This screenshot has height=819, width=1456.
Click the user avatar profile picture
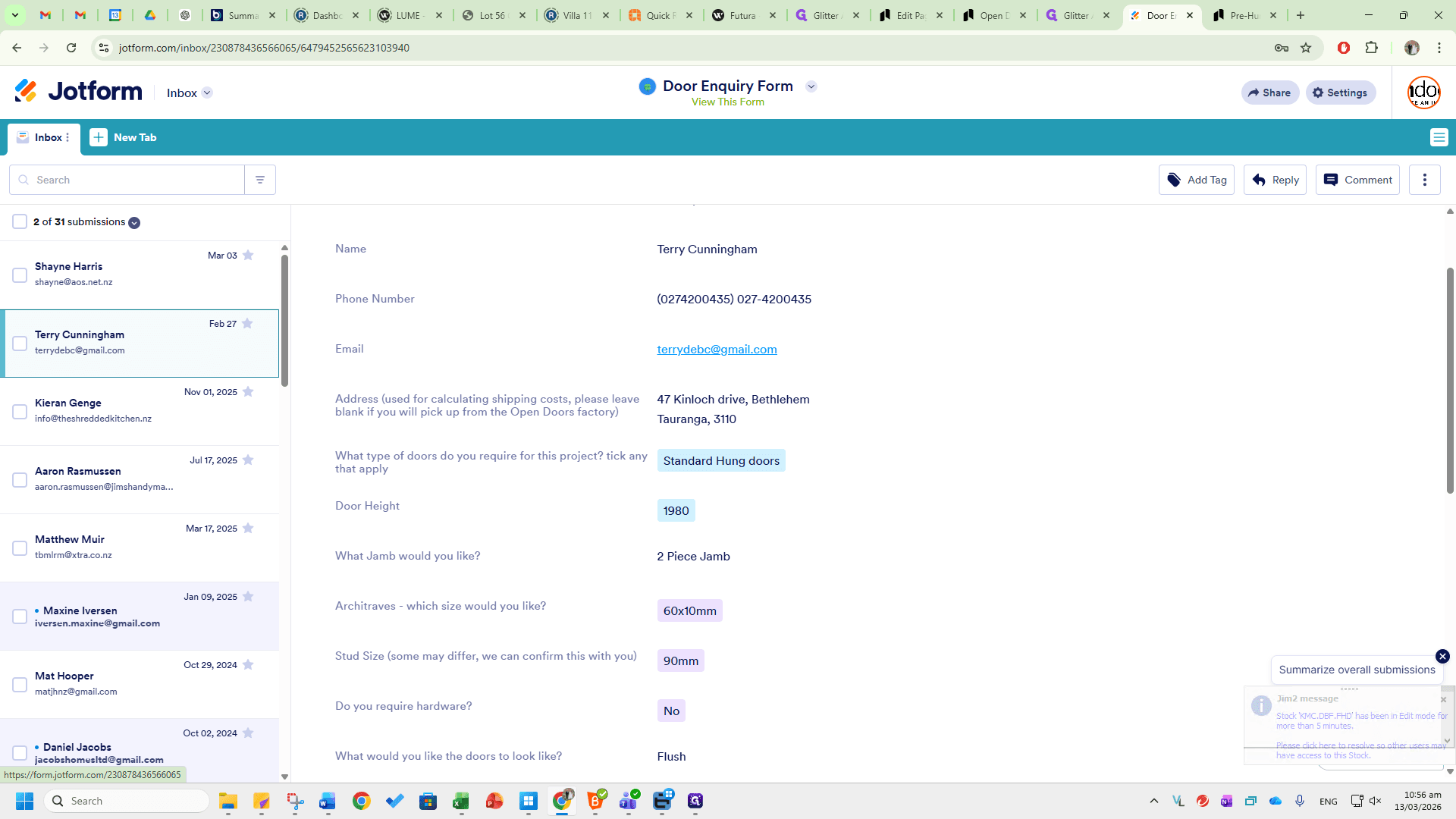click(1423, 93)
